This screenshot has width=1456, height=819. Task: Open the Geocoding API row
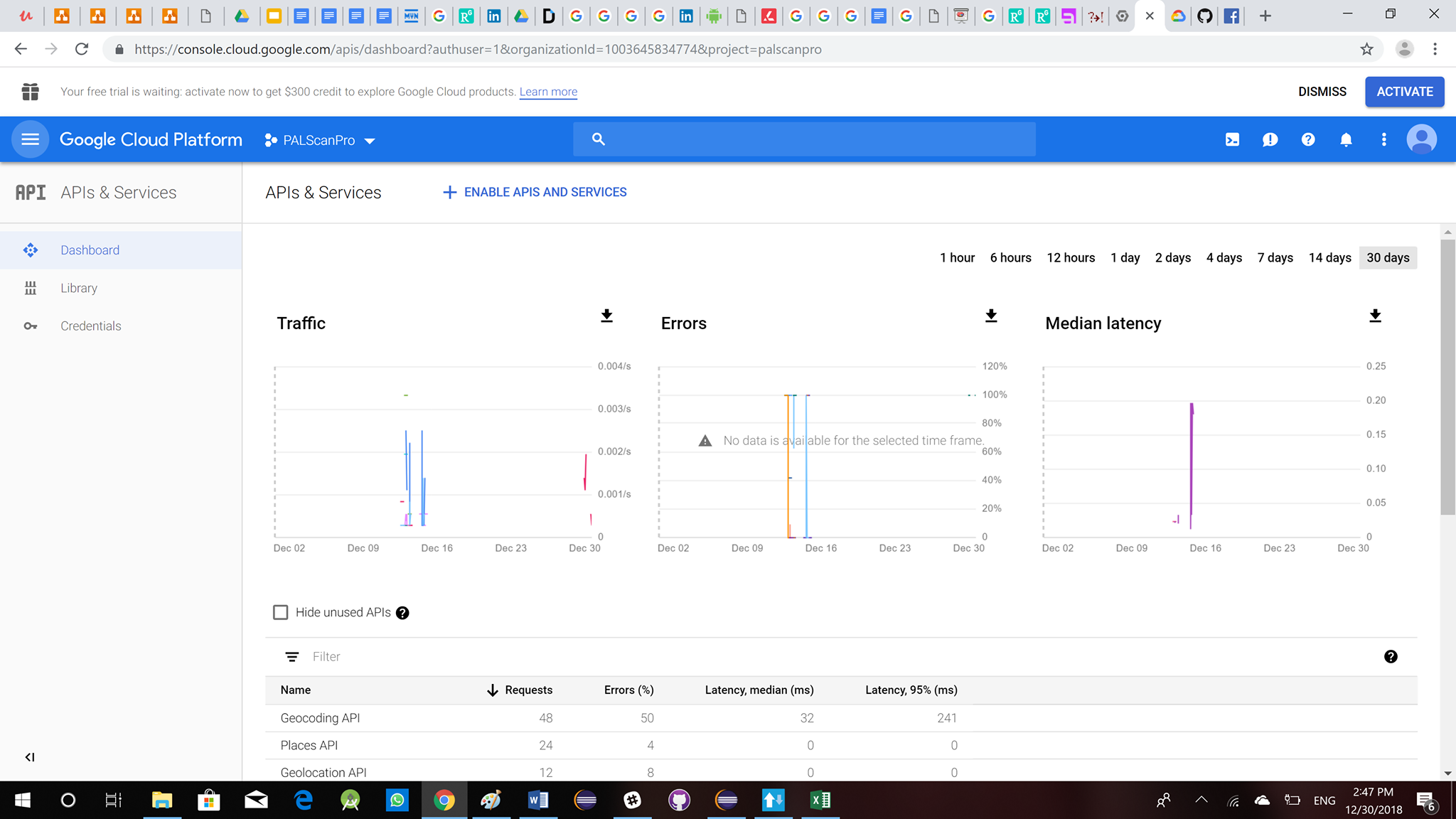click(x=841, y=718)
